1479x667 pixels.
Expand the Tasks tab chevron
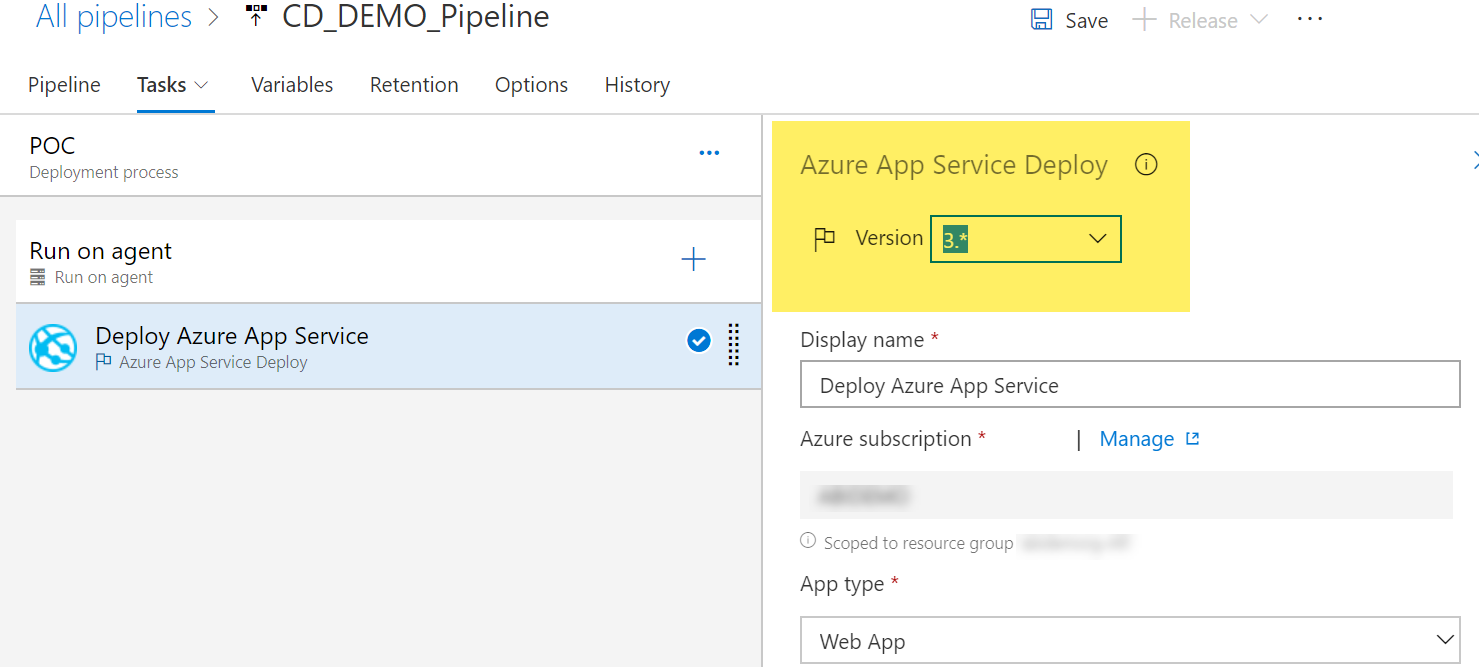pos(201,85)
